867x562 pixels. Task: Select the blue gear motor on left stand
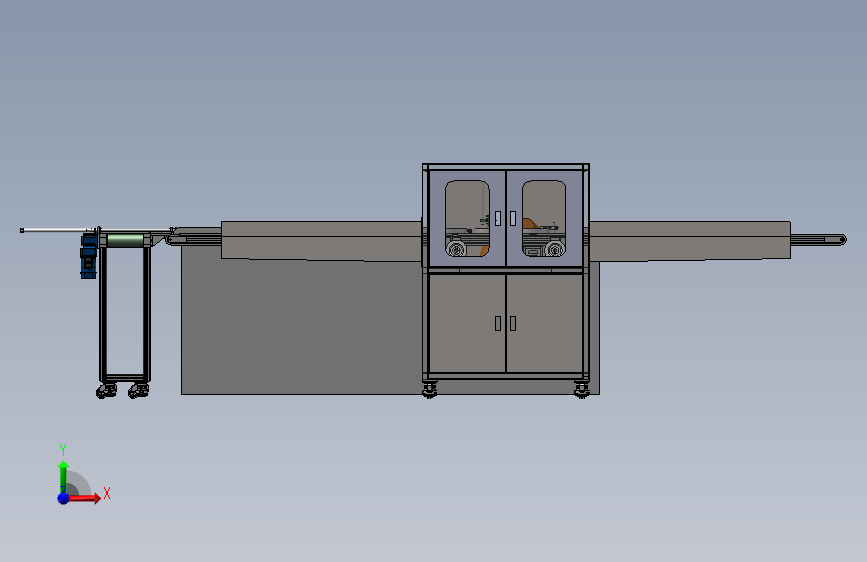coord(88,255)
